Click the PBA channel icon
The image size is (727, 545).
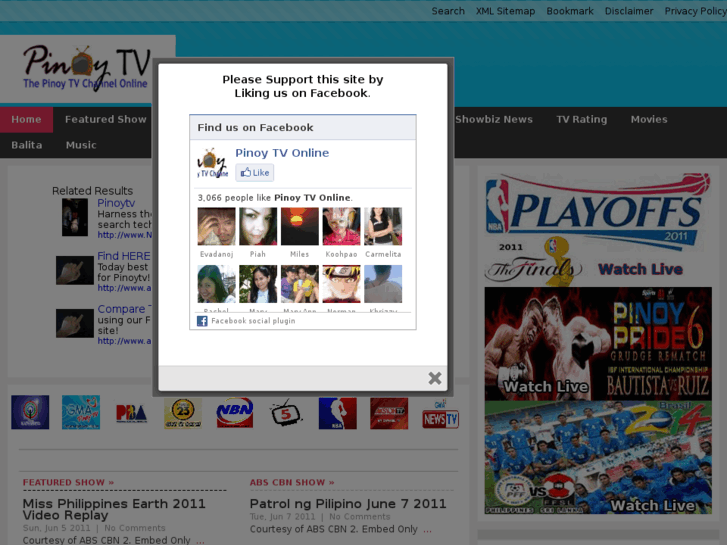tap(132, 413)
